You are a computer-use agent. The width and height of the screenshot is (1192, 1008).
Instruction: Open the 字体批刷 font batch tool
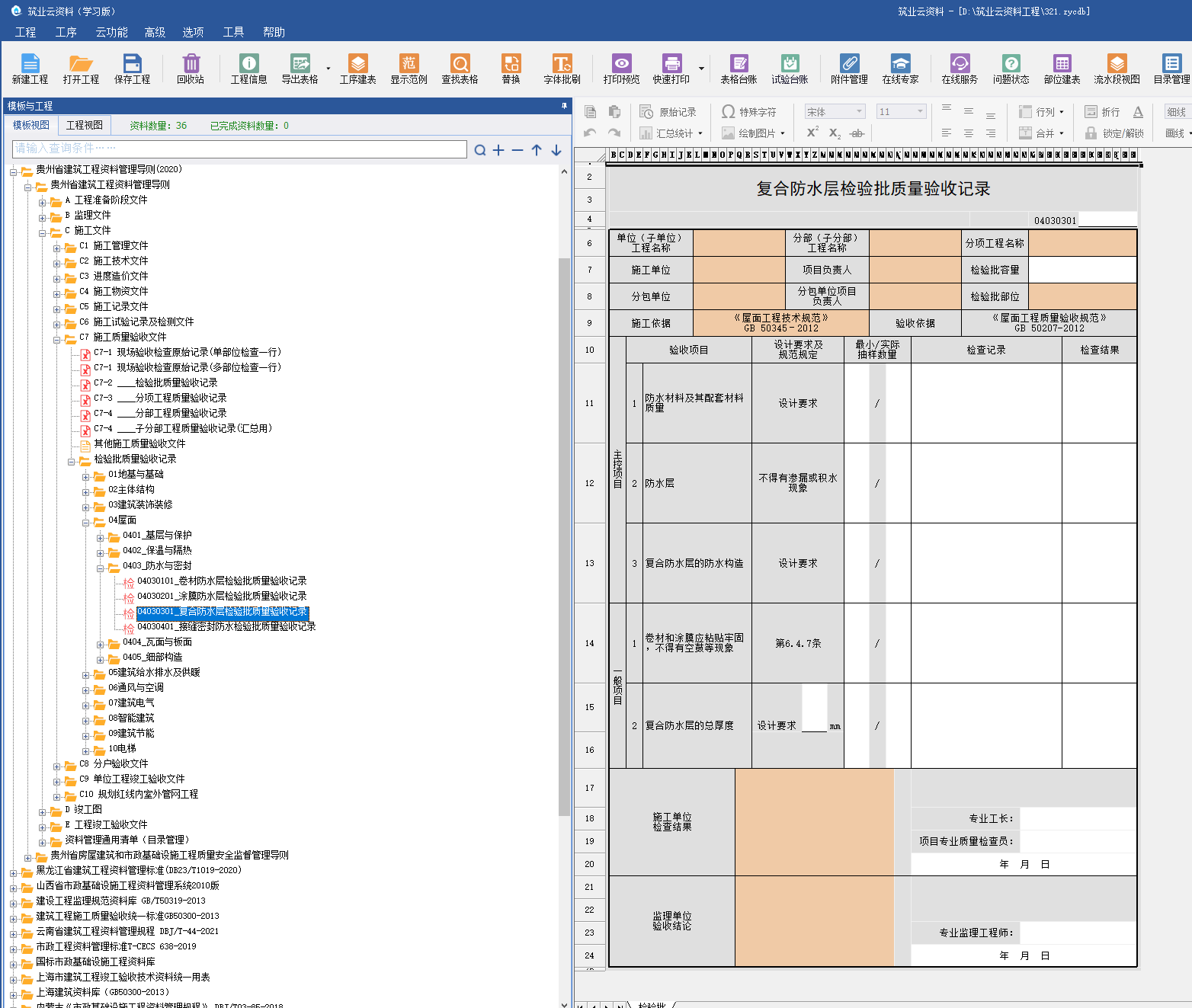tap(562, 69)
